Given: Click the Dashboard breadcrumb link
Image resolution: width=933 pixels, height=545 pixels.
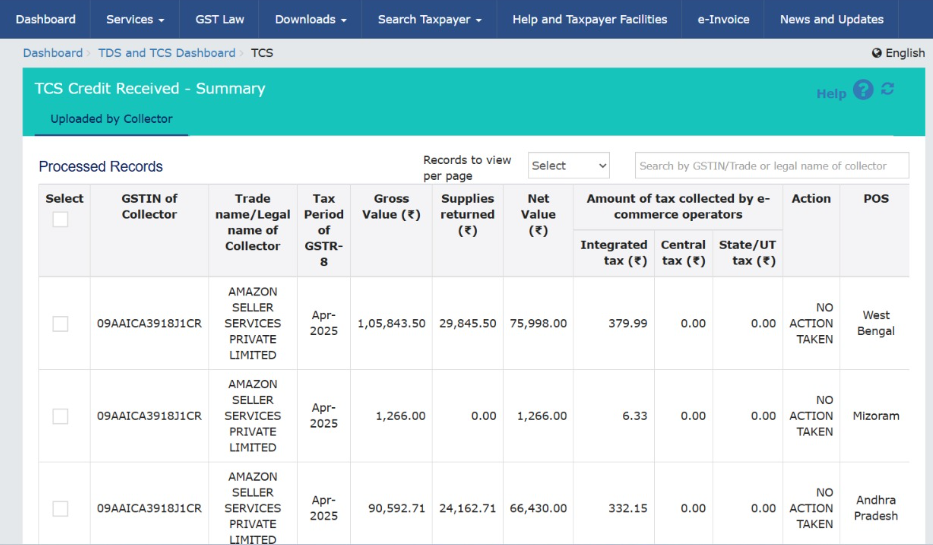Looking at the screenshot, I should [52, 53].
